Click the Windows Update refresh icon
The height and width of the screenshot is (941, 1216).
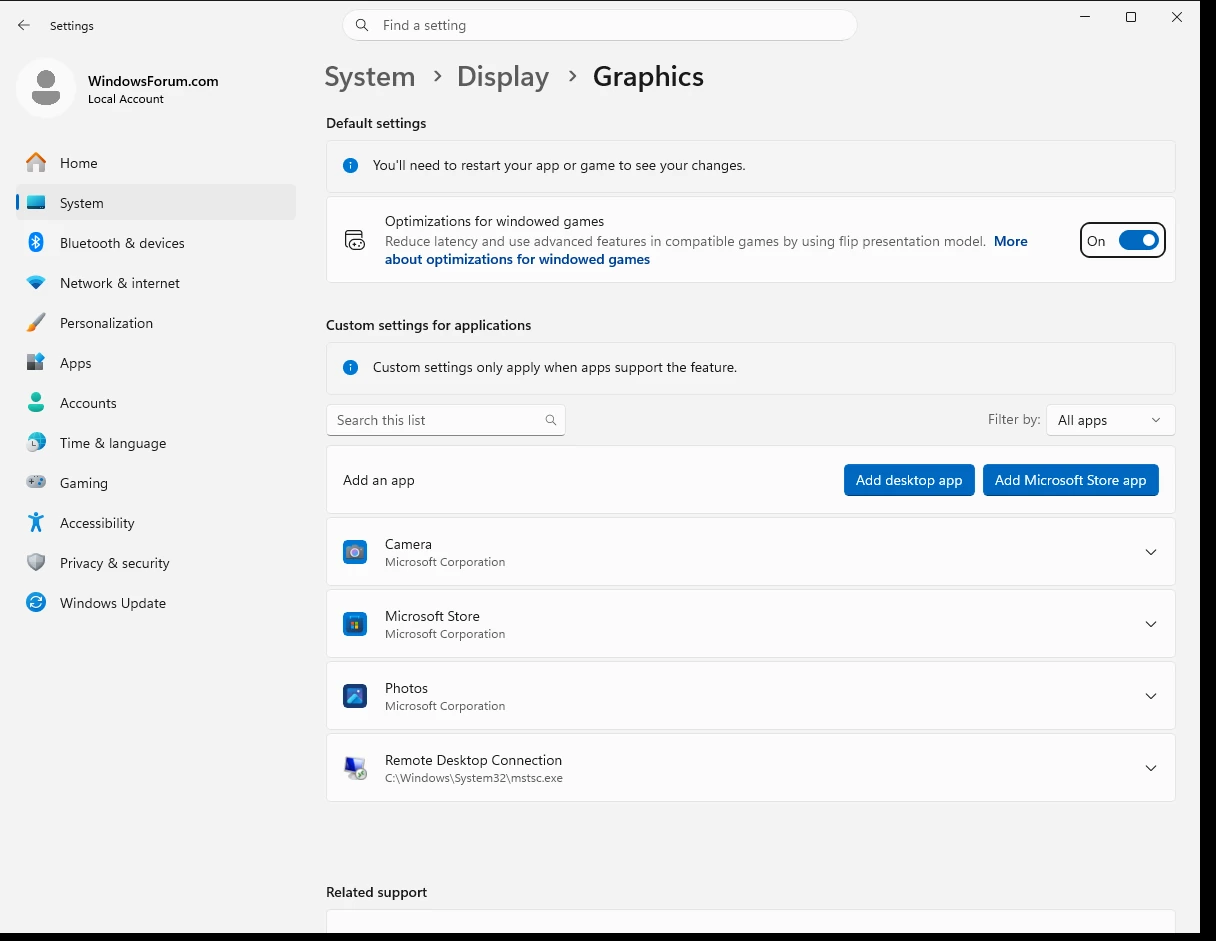[x=36, y=603]
